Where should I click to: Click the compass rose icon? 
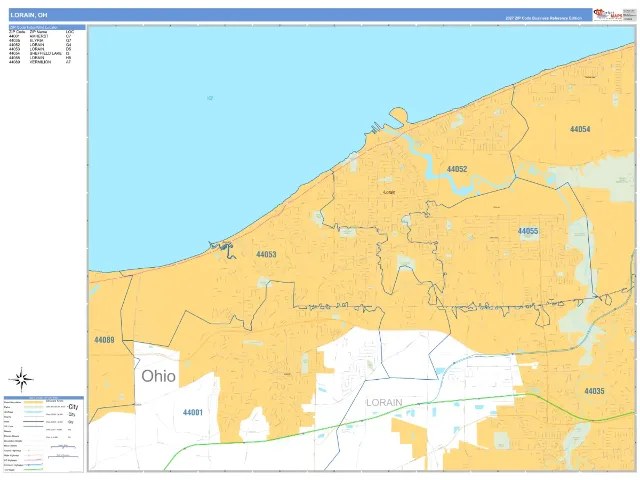click(x=21, y=380)
